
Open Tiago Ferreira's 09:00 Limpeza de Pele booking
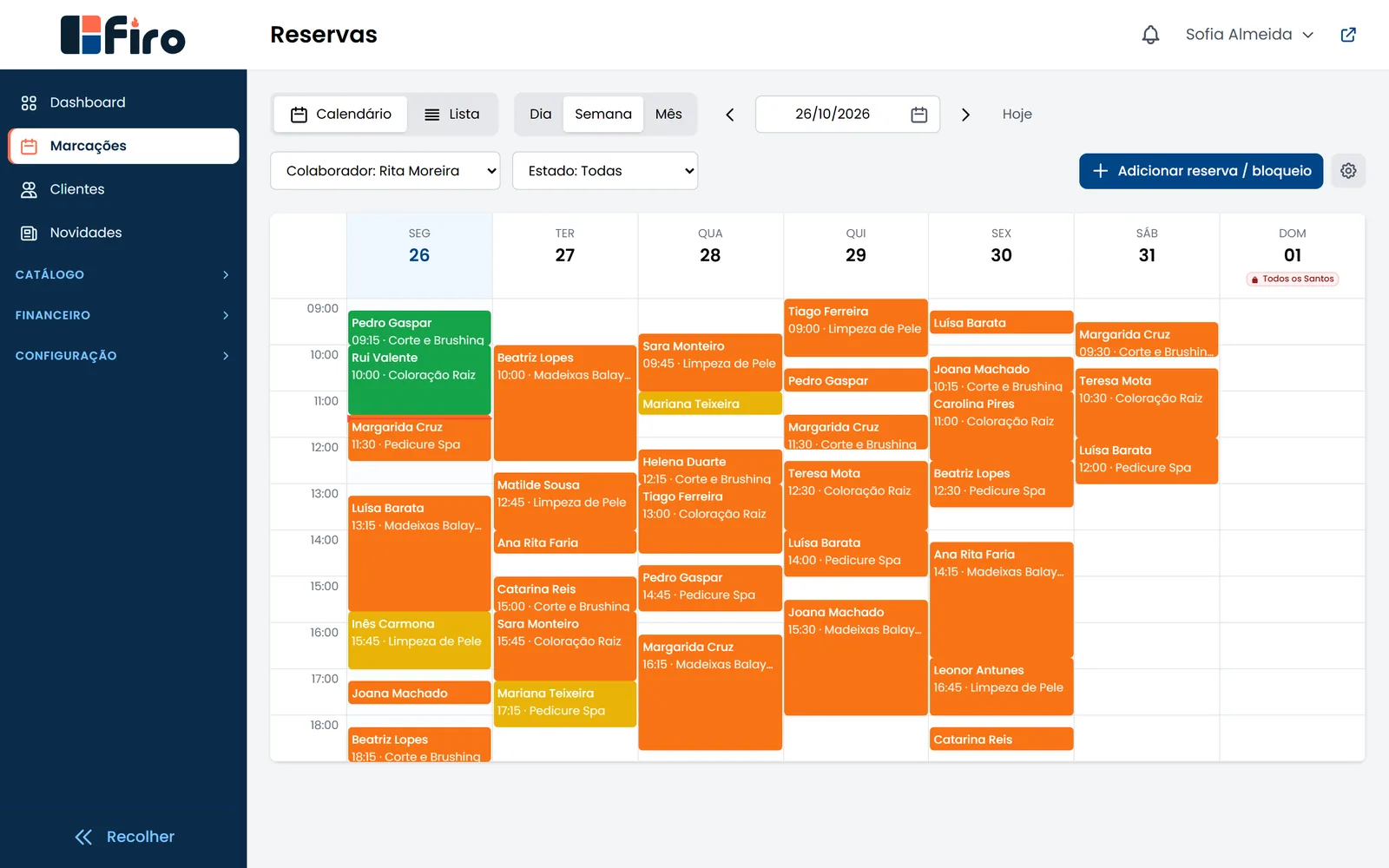(856, 328)
